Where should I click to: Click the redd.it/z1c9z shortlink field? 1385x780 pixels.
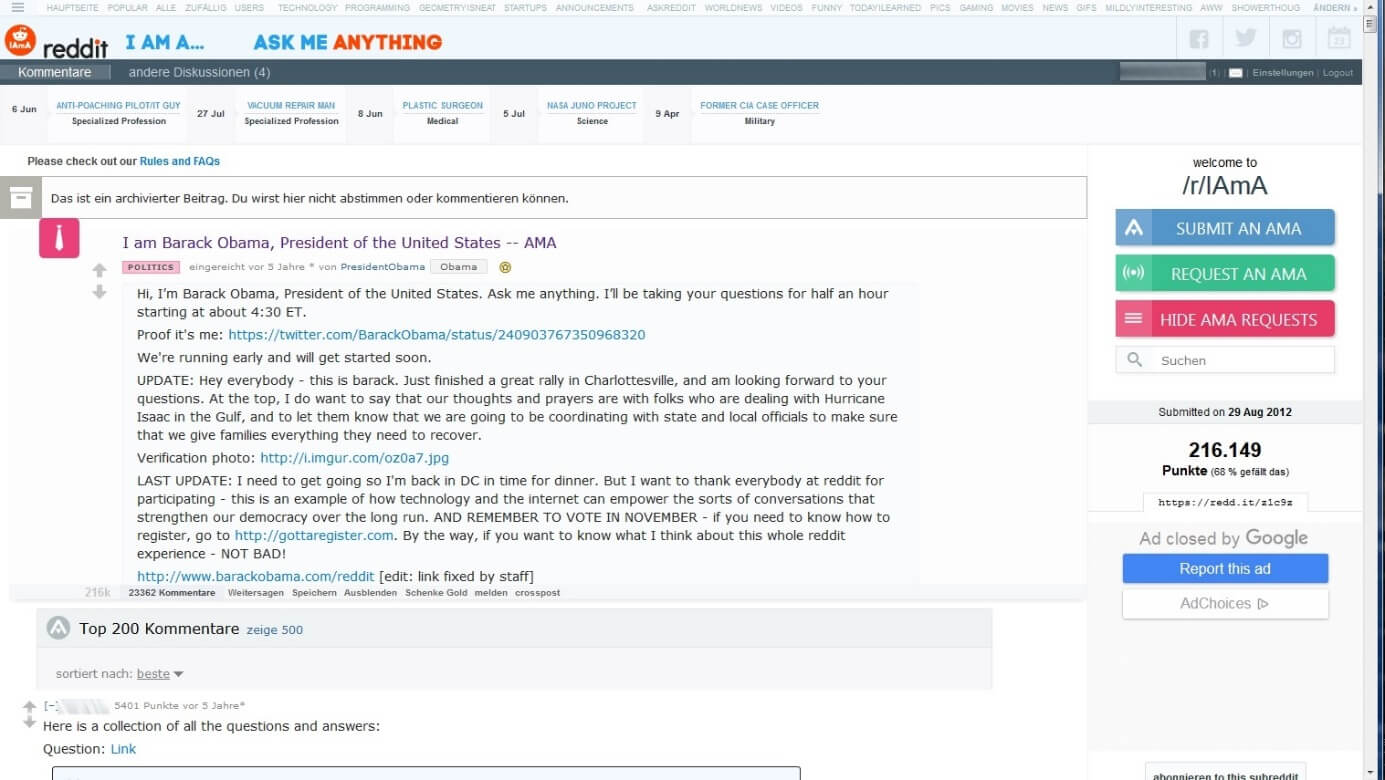tap(1225, 502)
